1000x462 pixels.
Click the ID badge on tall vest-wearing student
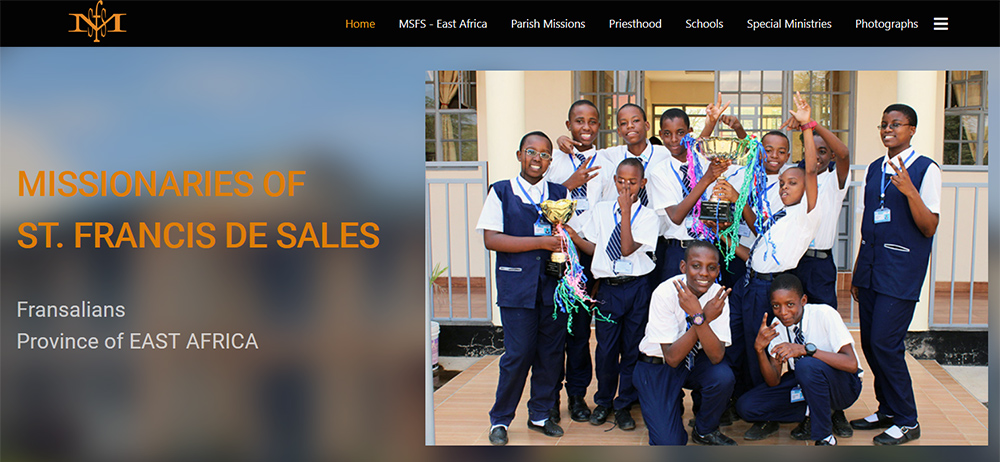[882, 215]
